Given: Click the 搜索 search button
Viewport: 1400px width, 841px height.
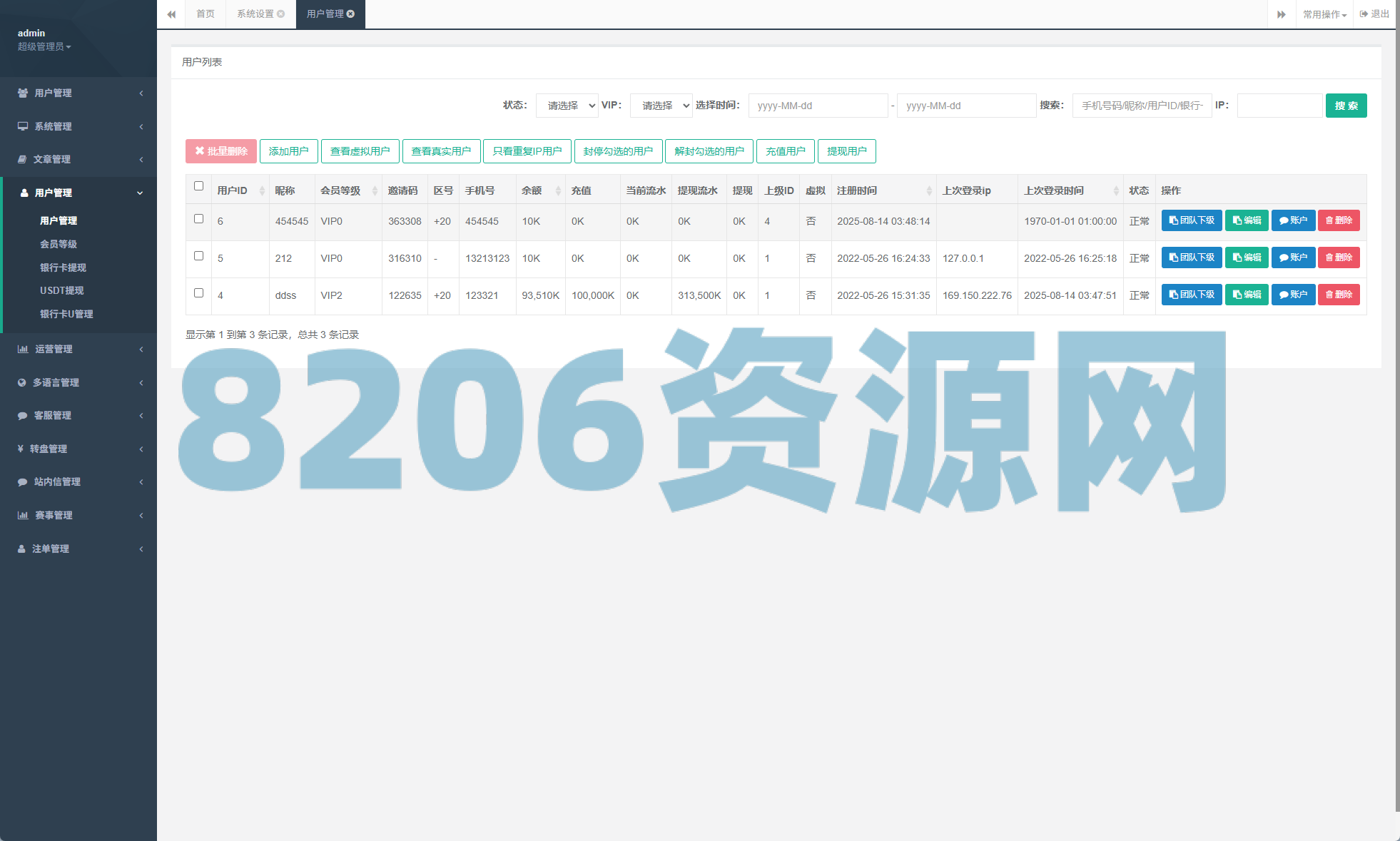Looking at the screenshot, I should (x=1346, y=106).
